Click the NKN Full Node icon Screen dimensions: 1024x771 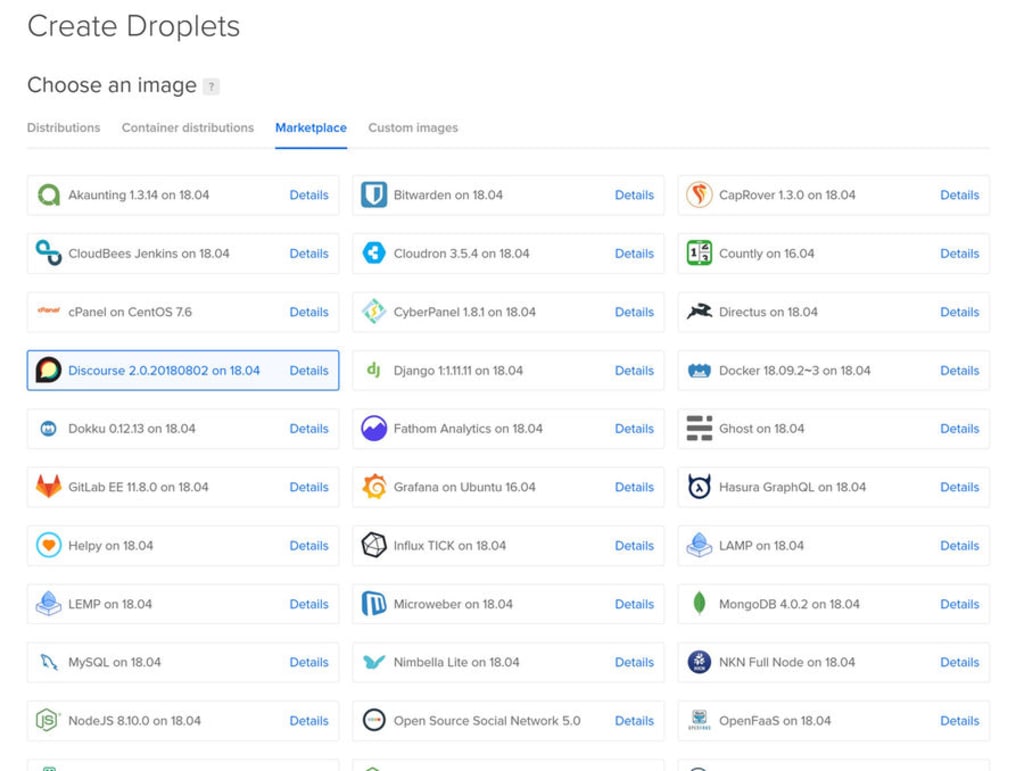point(699,662)
